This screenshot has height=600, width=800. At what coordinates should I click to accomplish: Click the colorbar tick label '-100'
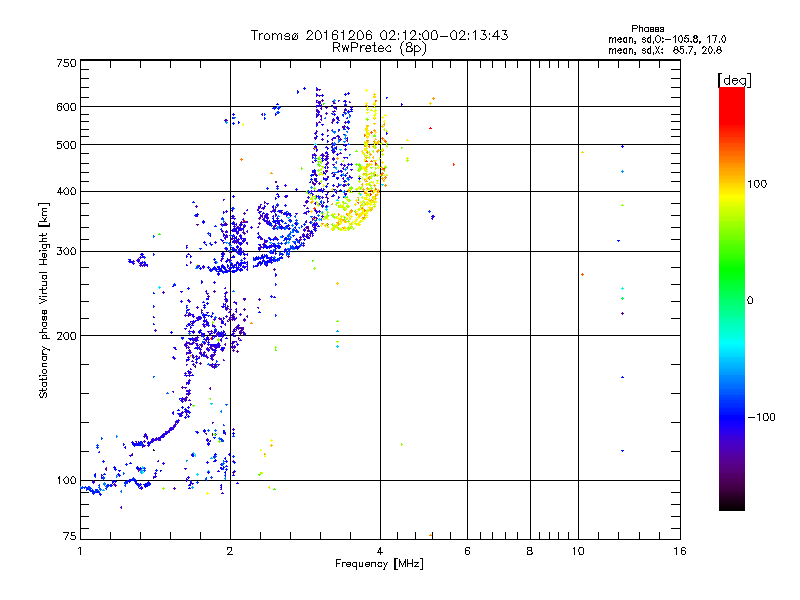click(761, 417)
